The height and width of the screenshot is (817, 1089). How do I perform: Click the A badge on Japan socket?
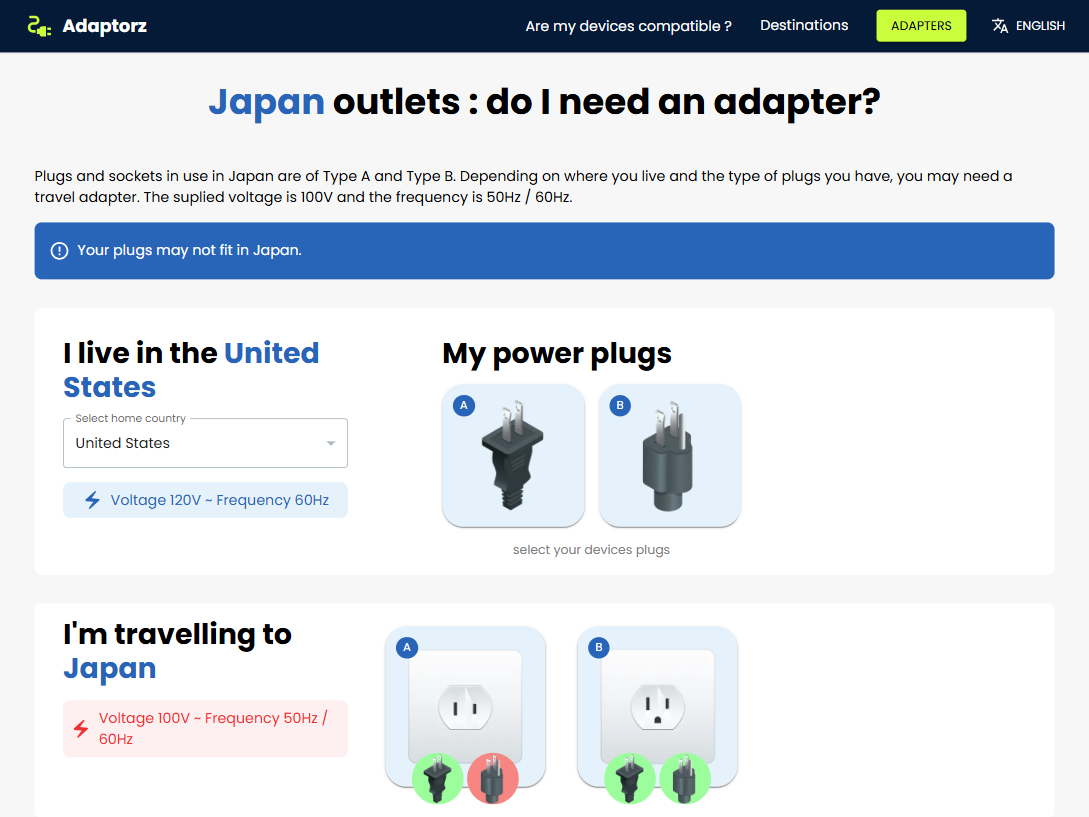click(x=407, y=647)
